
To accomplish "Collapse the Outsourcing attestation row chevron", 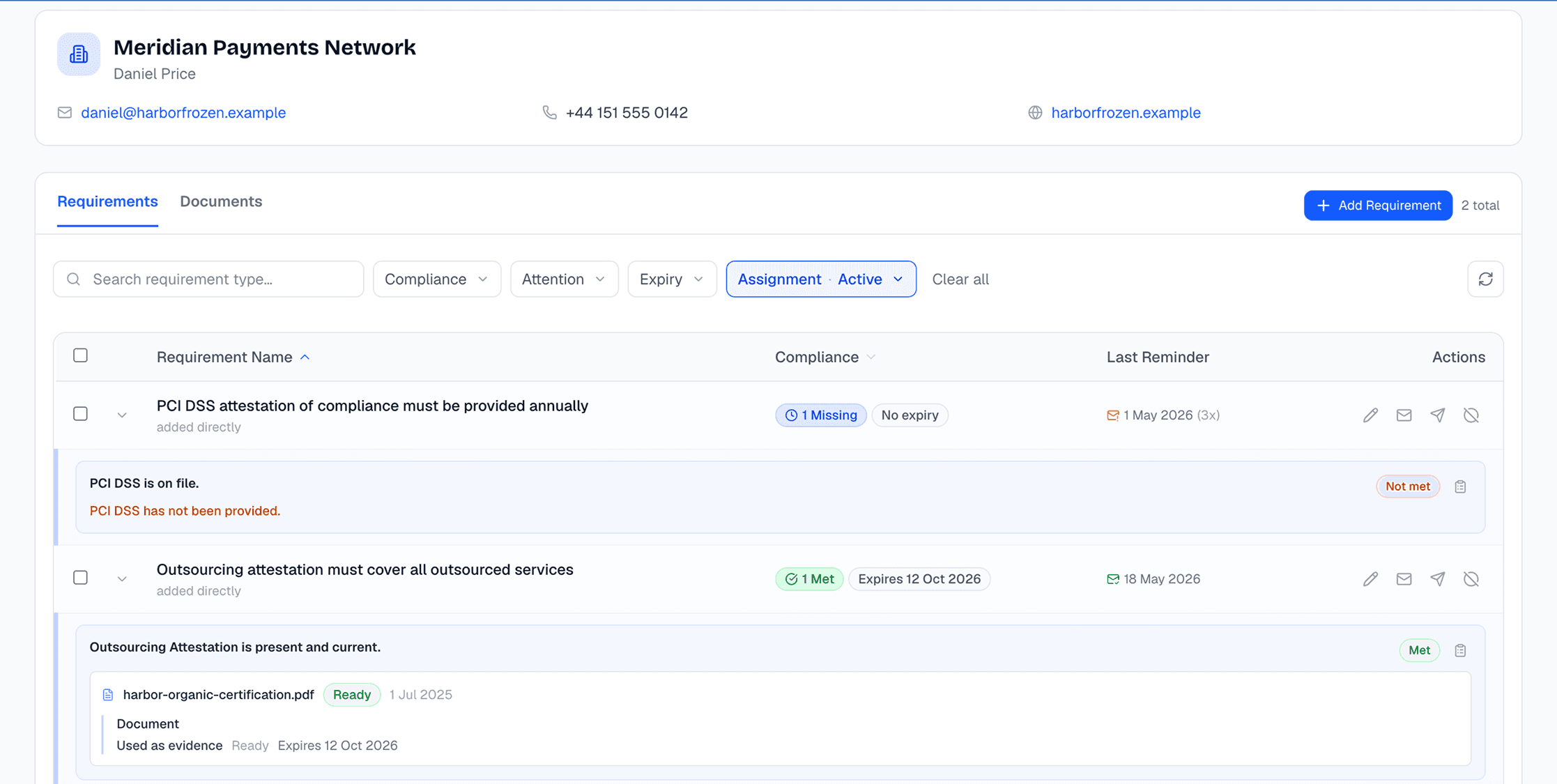I will (x=122, y=579).
